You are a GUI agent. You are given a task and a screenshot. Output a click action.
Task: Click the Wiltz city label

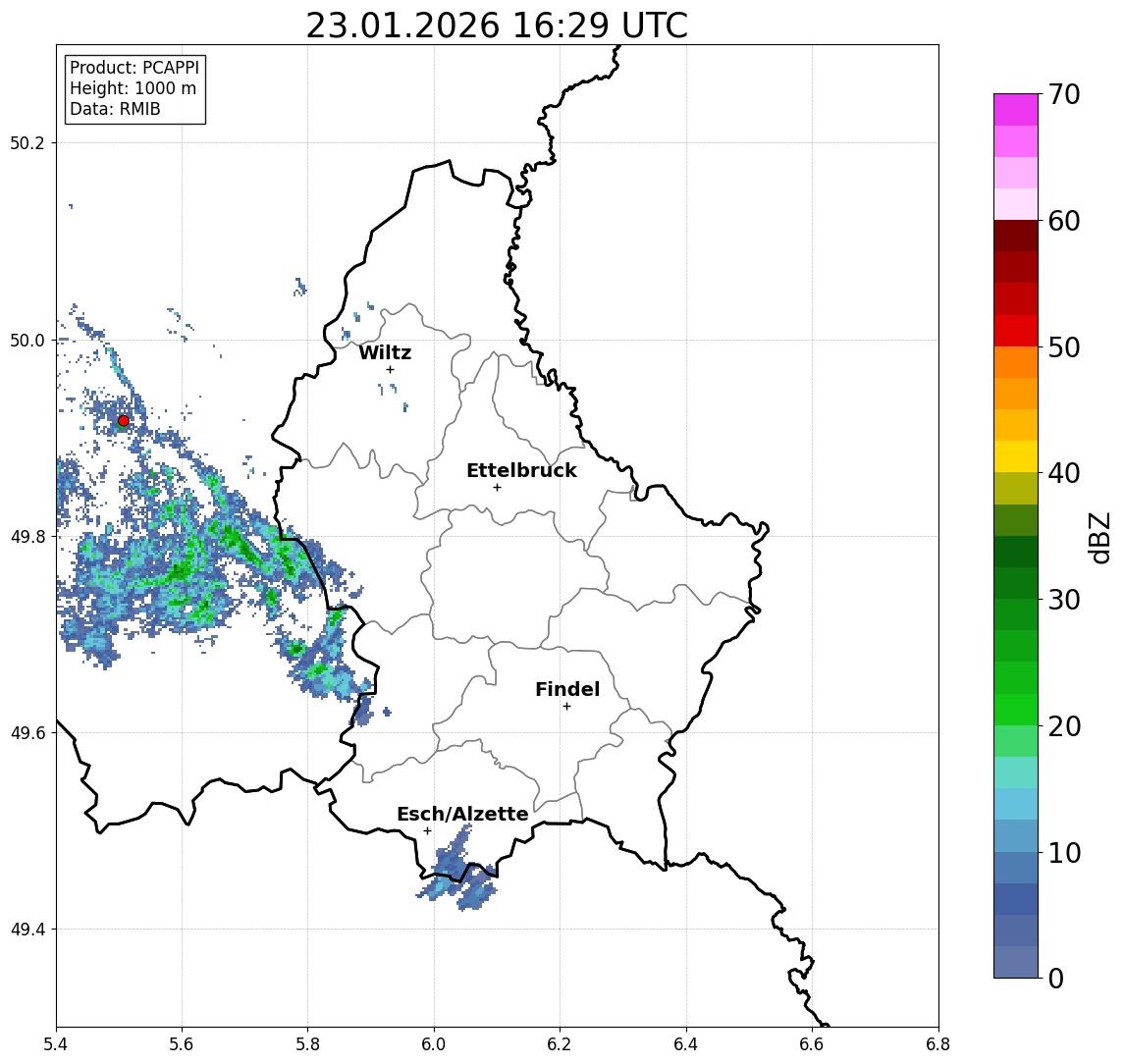tap(385, 352)
